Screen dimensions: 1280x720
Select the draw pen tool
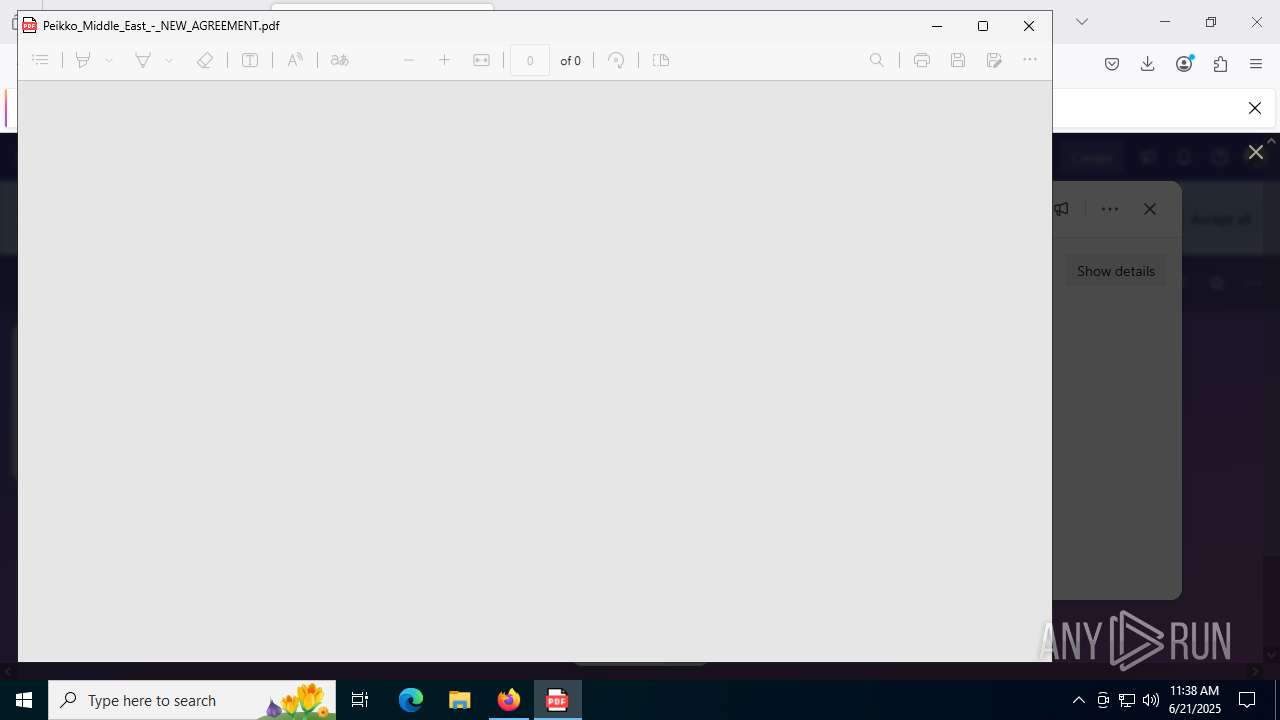143,60
